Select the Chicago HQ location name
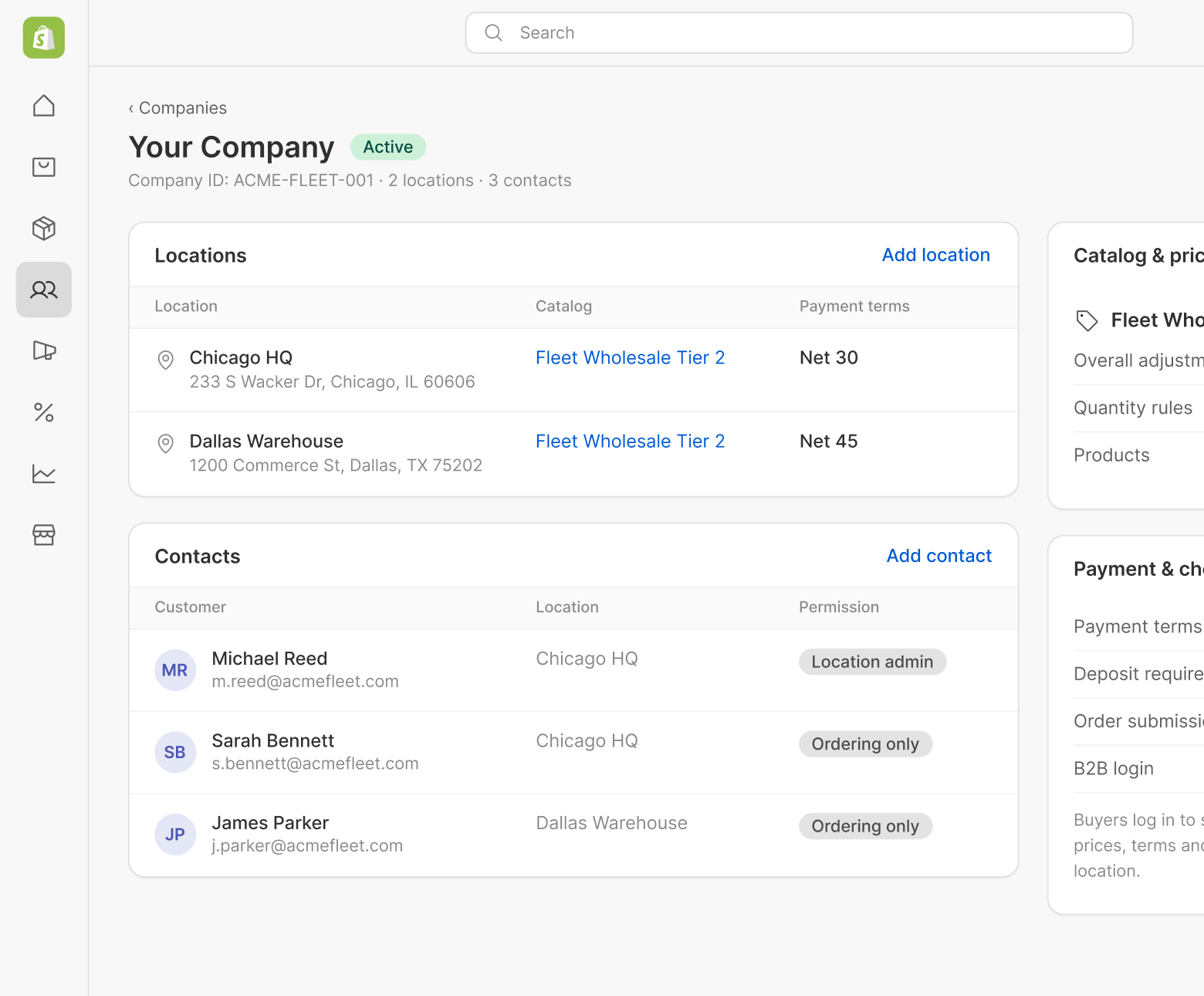This screenshot has height=996, width=1204. tap(241, 357)
